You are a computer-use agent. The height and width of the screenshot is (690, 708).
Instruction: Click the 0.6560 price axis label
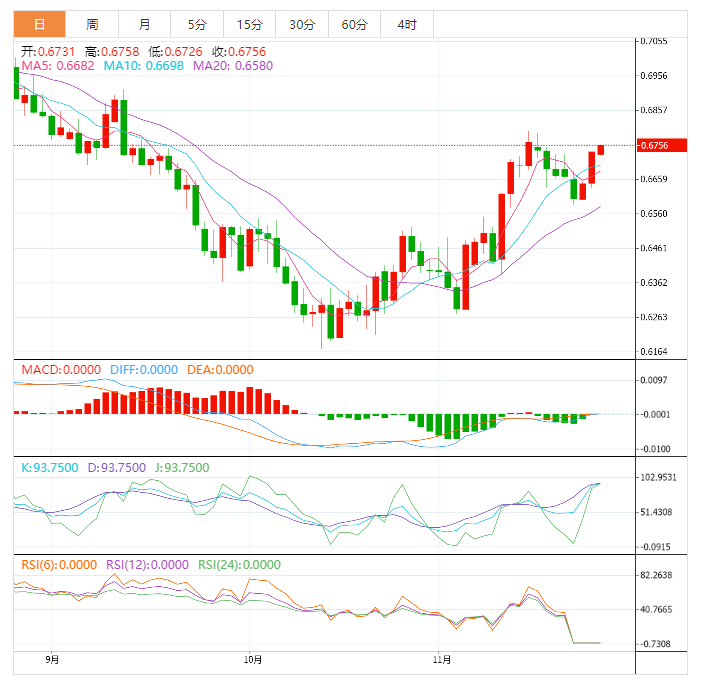[653, 214]
